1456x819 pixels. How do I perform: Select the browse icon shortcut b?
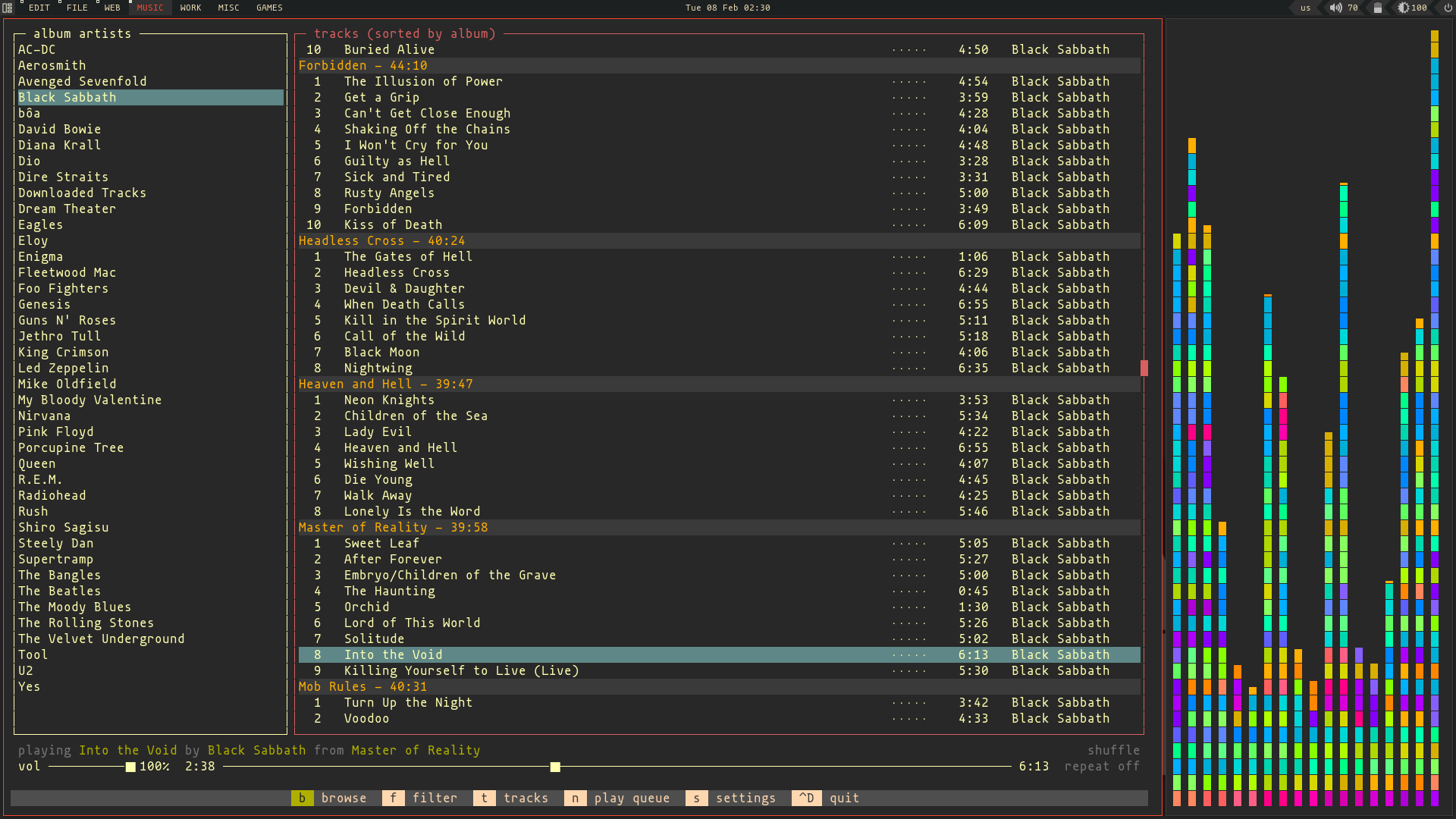click(302, 797)
